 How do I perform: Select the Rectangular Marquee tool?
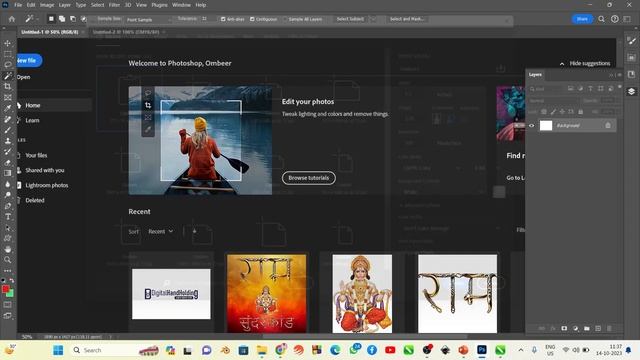pyautogui.click(x=7, y=54)
